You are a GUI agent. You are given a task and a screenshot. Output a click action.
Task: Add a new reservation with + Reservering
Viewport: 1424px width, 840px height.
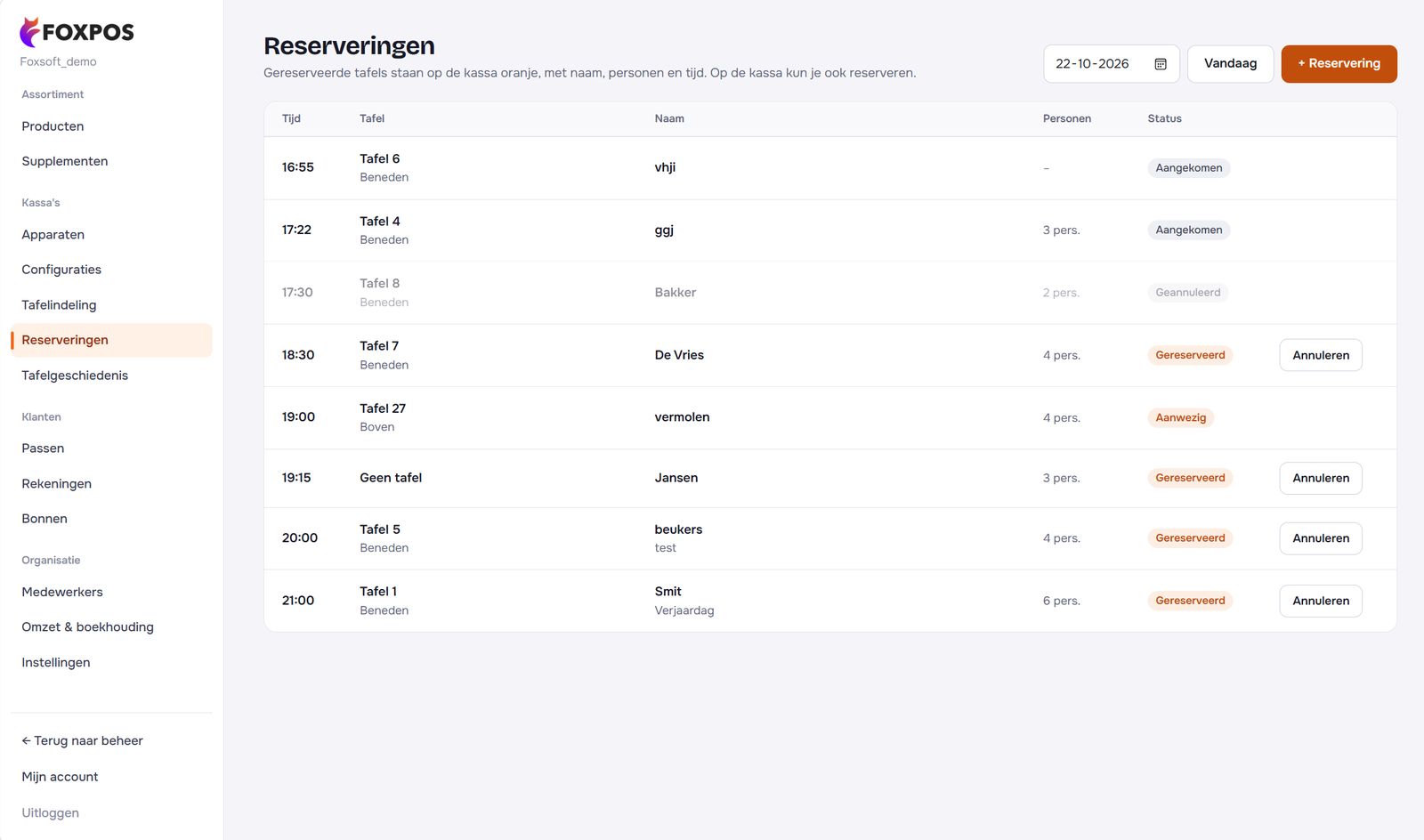click(1339, 64)
